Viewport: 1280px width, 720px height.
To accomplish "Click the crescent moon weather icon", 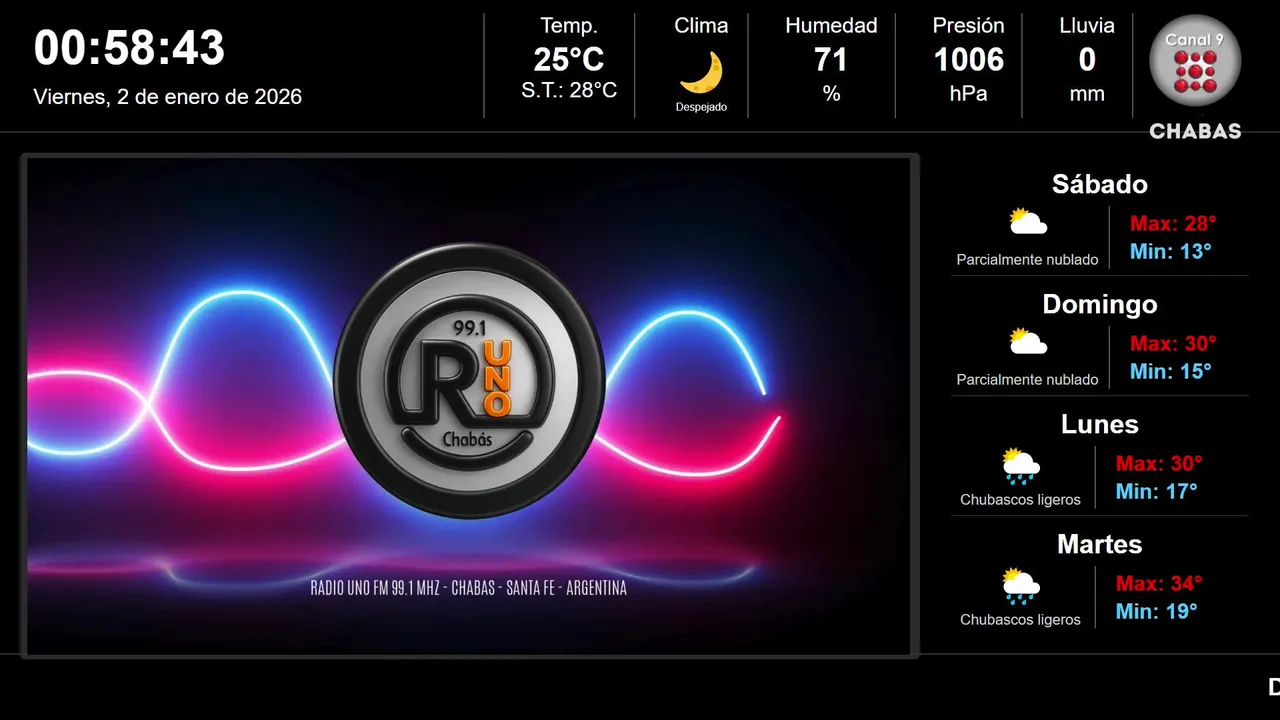I will (701, 72).
